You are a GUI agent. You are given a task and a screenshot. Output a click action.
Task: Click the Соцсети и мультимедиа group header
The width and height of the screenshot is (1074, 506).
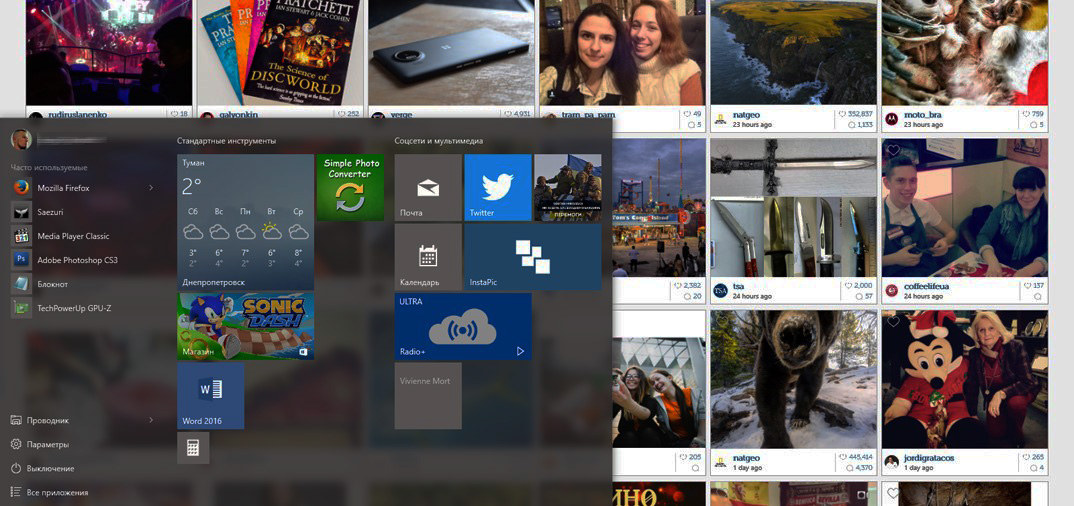(x=438, y=141)
